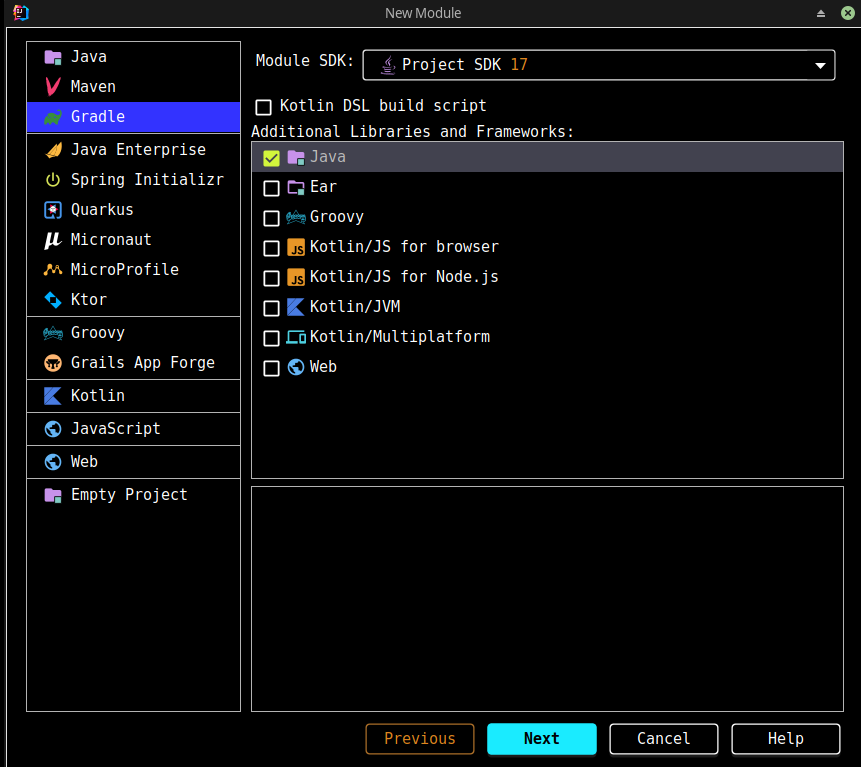Select the Grails App Forge icon

pos(53,363)
